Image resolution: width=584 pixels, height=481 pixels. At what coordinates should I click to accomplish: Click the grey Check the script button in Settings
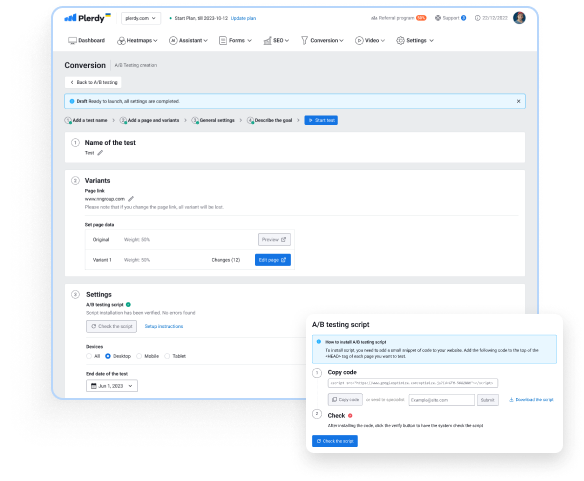point(111,326)
